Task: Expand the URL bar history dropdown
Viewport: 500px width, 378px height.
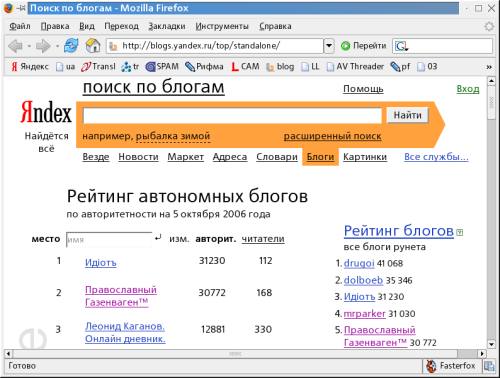Action: (x=329, y=46)
